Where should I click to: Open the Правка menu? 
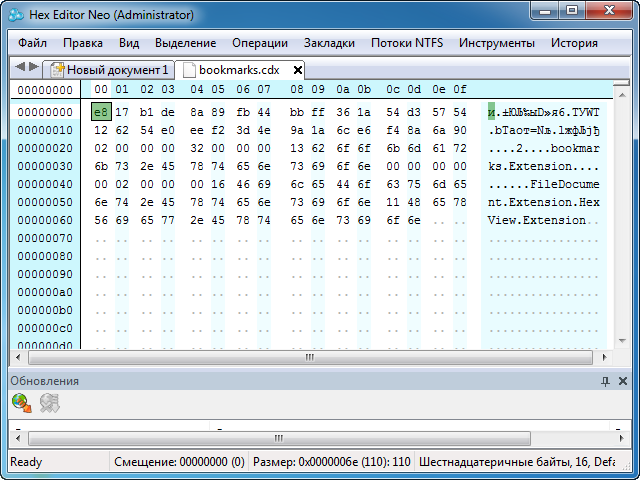pyautogui.click(x=83, y=43)
